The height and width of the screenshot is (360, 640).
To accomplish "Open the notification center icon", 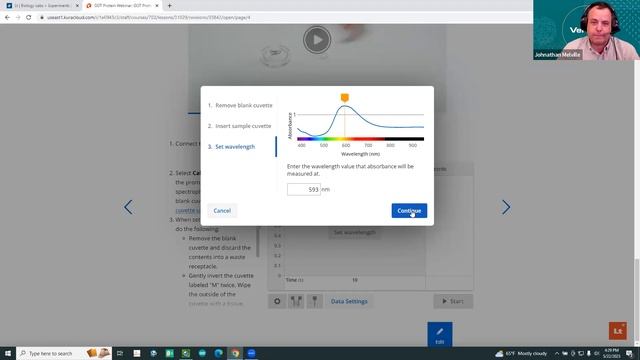I will 629,353.
